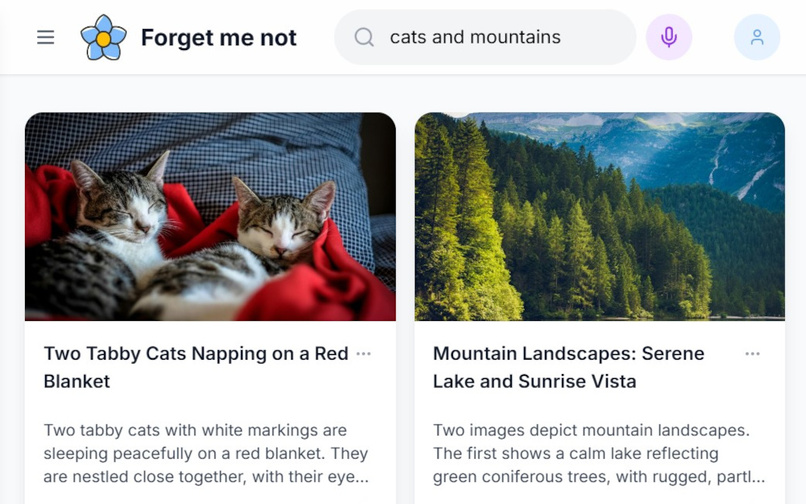This screenshot has height=504, width=806.
Task: Click the blue forget-me-not flower logo
Action: point(103,37)
